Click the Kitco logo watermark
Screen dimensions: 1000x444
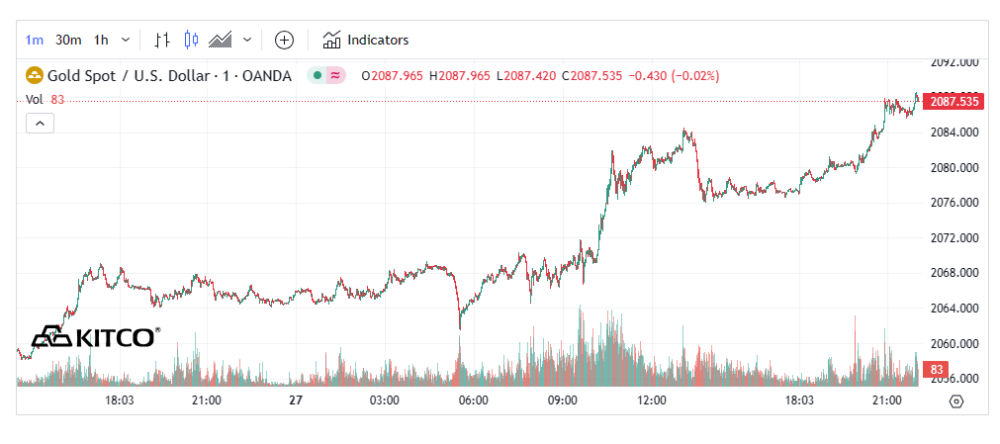[x=96, y=336]
